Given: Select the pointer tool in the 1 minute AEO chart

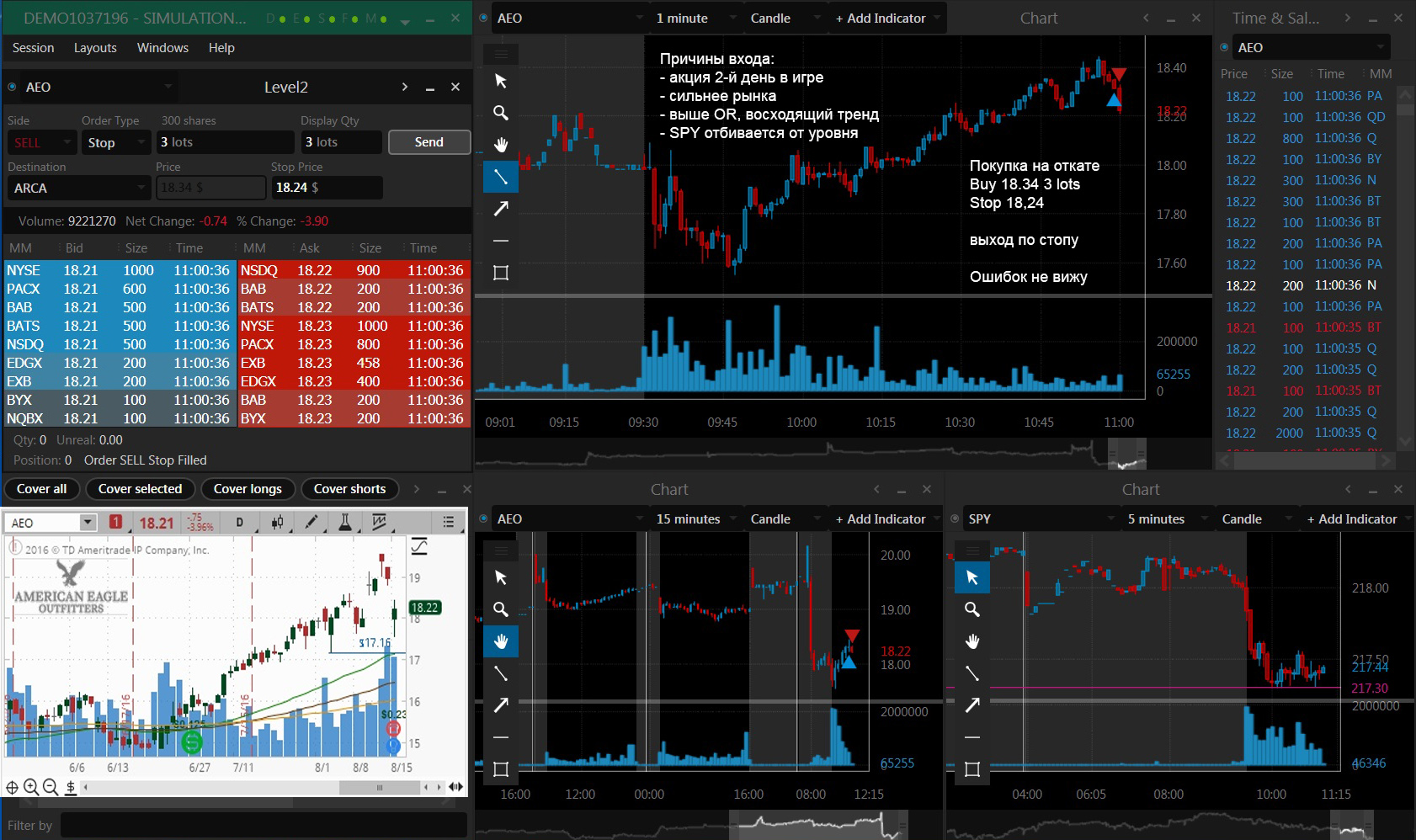Looking at the screenshot, I should [501, 81].
